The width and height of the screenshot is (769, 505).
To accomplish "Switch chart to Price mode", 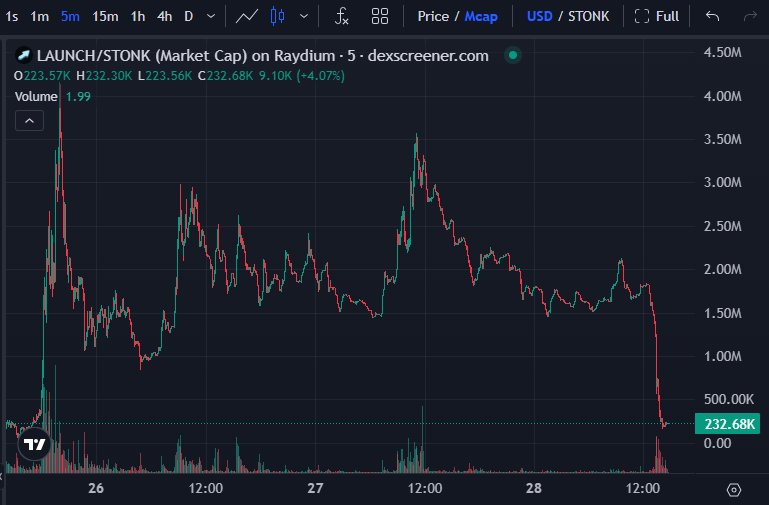I will click(x=433, y=17).
